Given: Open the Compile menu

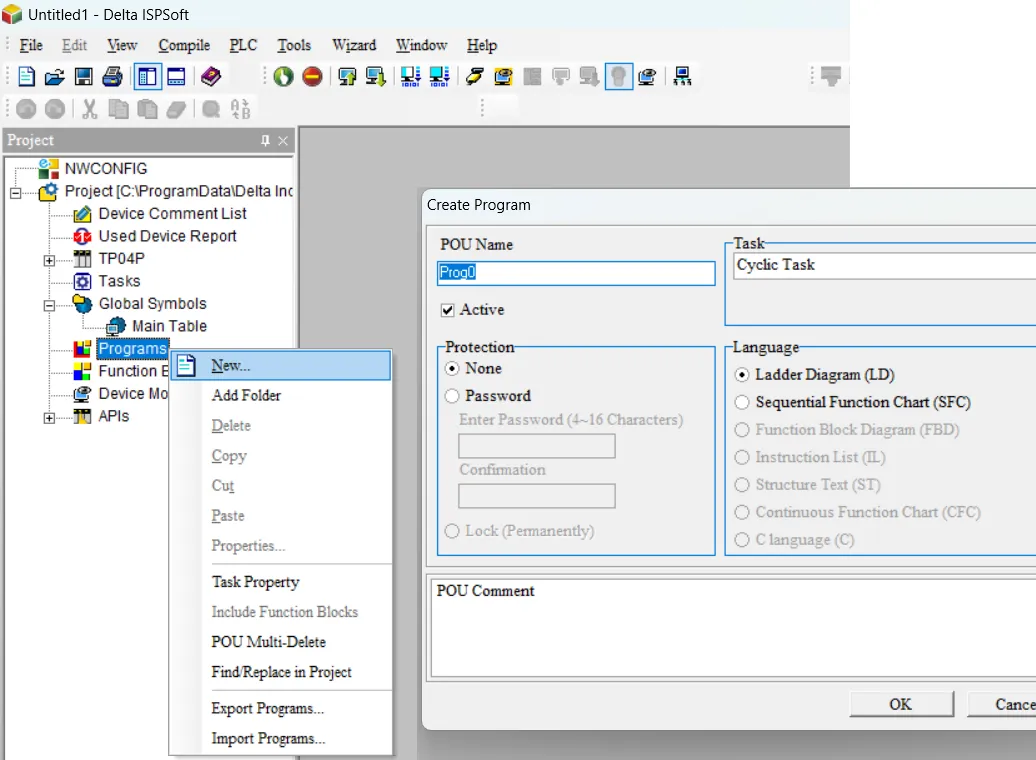Looking at the screenshot, I should pos(184,46).
